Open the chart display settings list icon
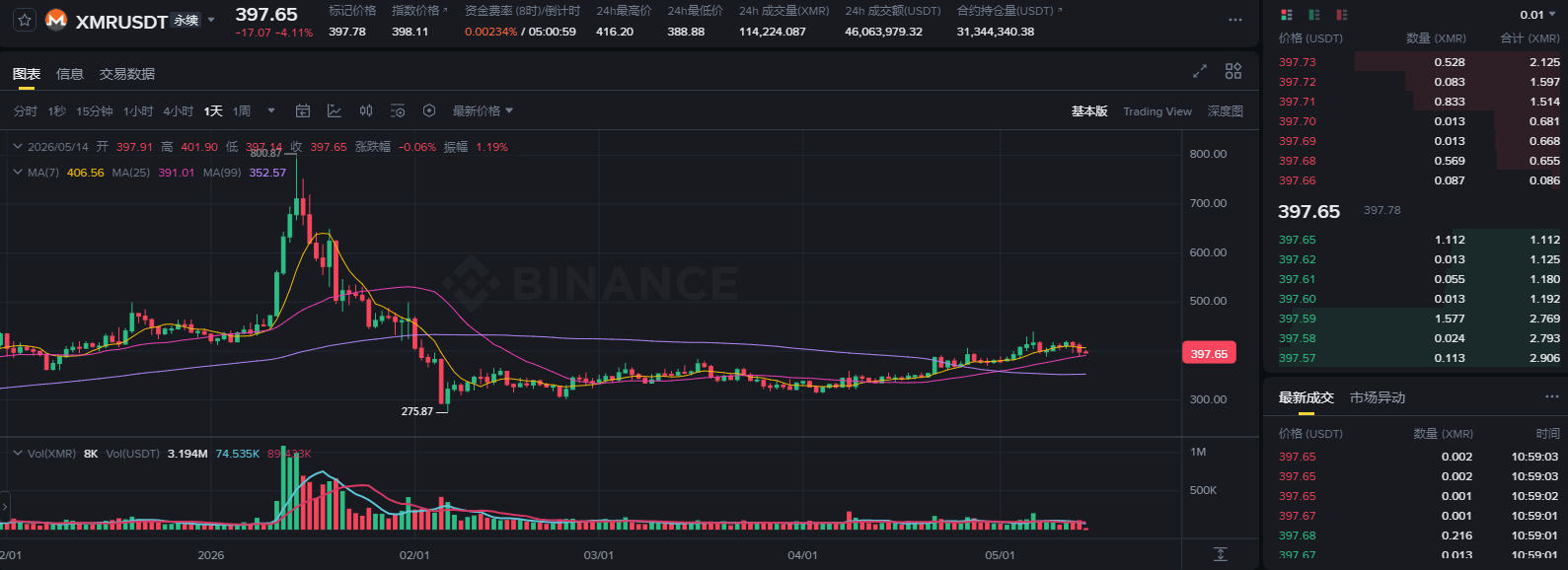The height and width of the screenshot is (570, 1568). coord(398,111)
